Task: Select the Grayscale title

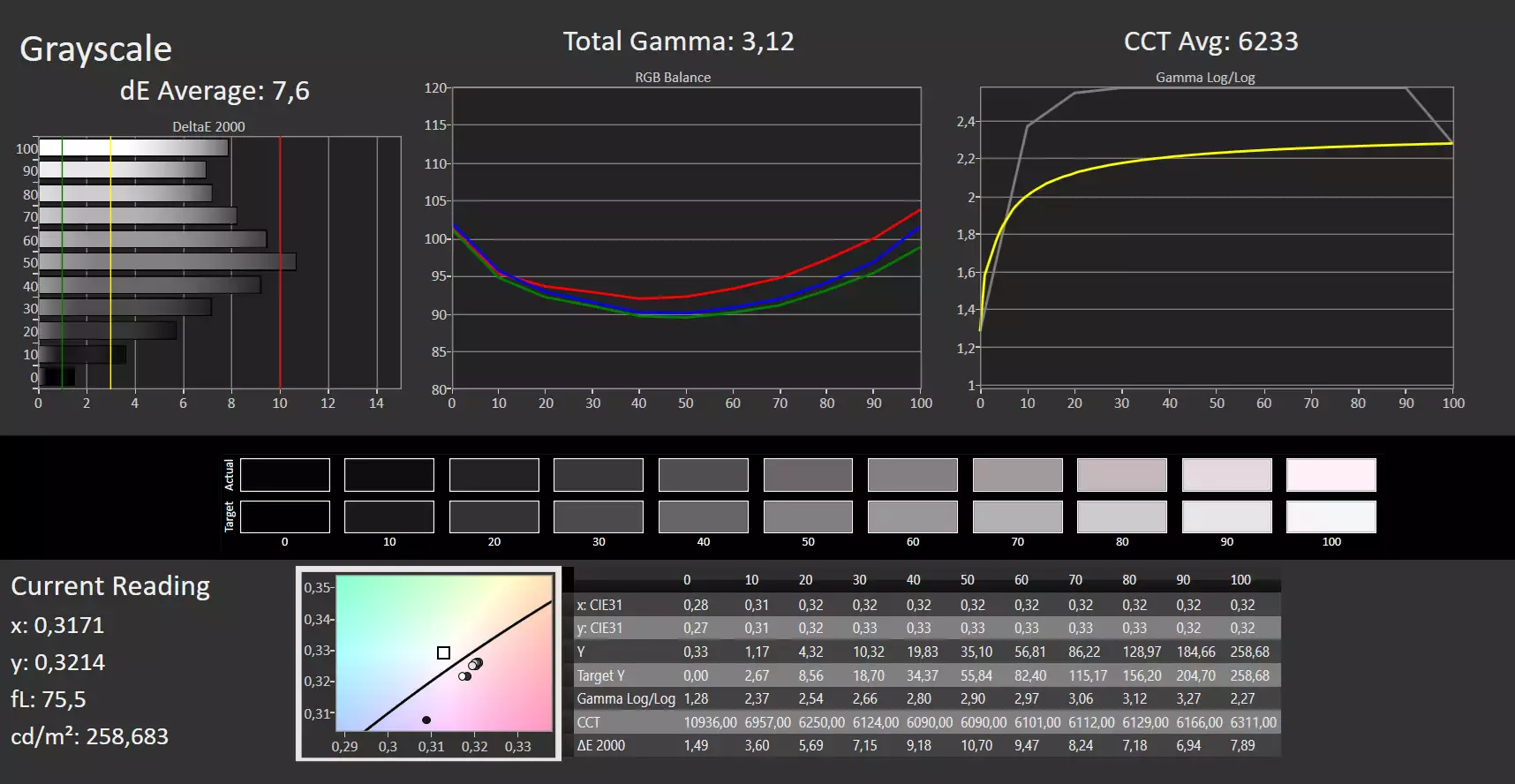Action: (x=96, y=49)
